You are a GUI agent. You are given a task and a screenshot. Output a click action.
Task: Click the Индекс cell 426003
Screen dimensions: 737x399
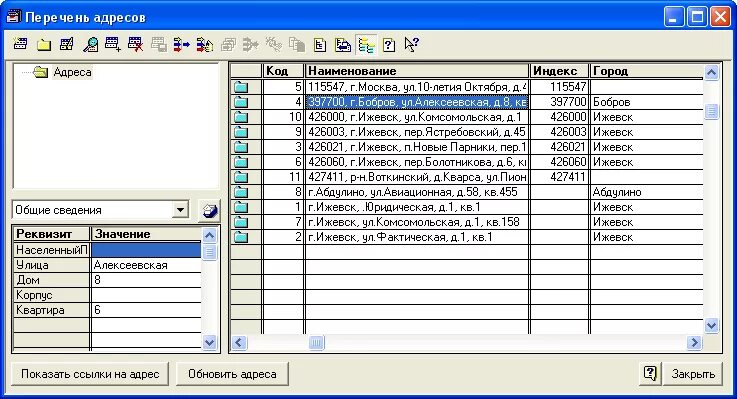point(559,132)
